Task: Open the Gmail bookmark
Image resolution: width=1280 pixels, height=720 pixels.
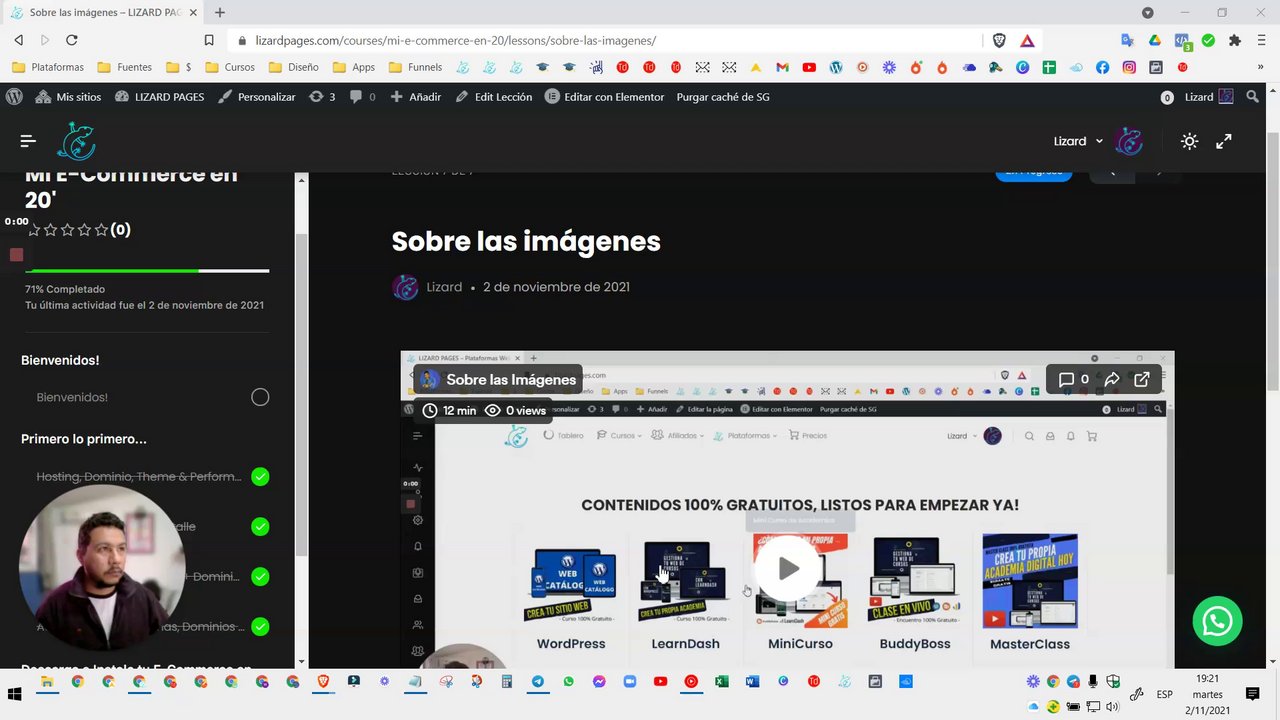Action: 782,67
